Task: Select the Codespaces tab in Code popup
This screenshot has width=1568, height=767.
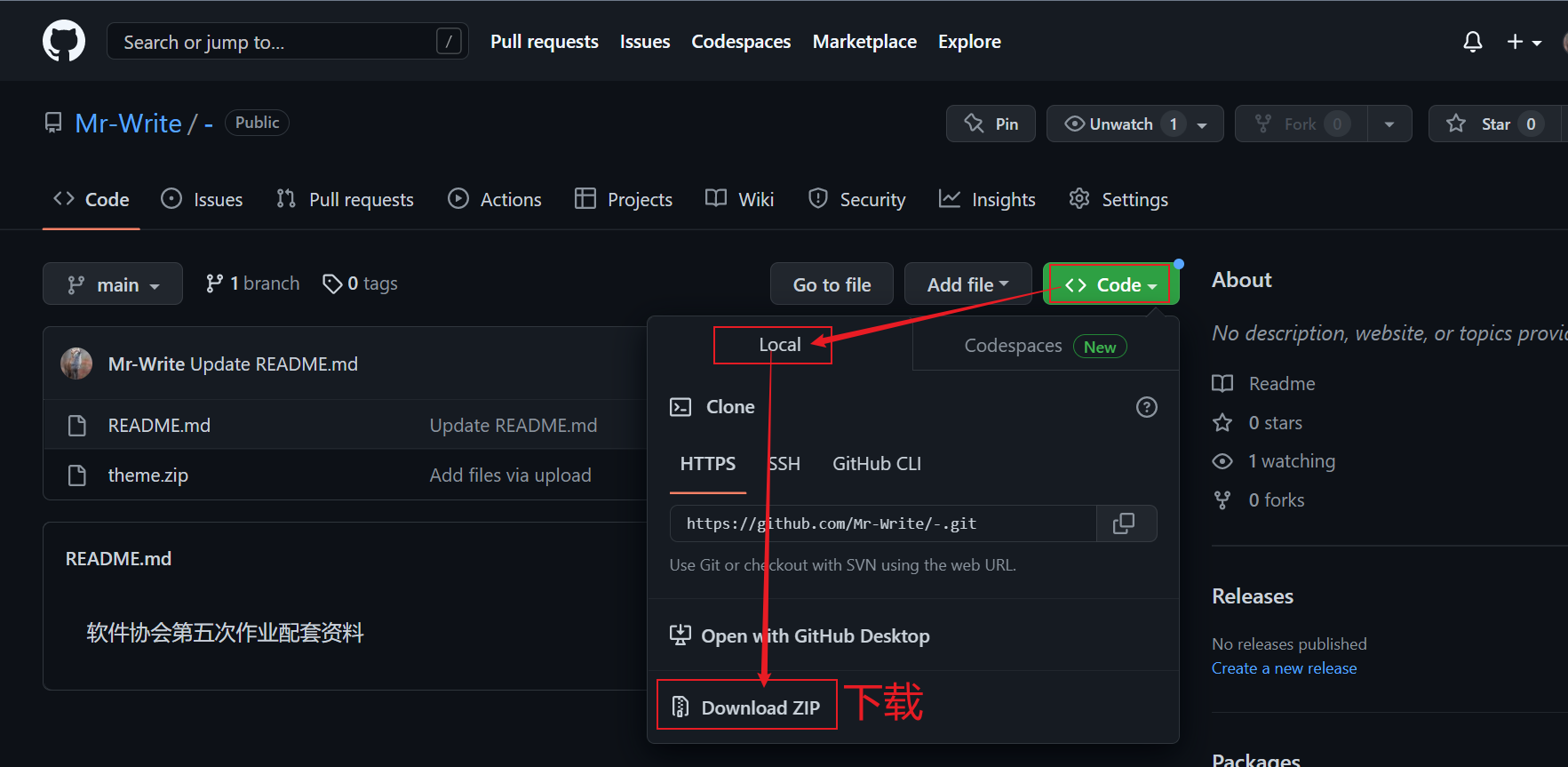Action: click(1046, 346)
